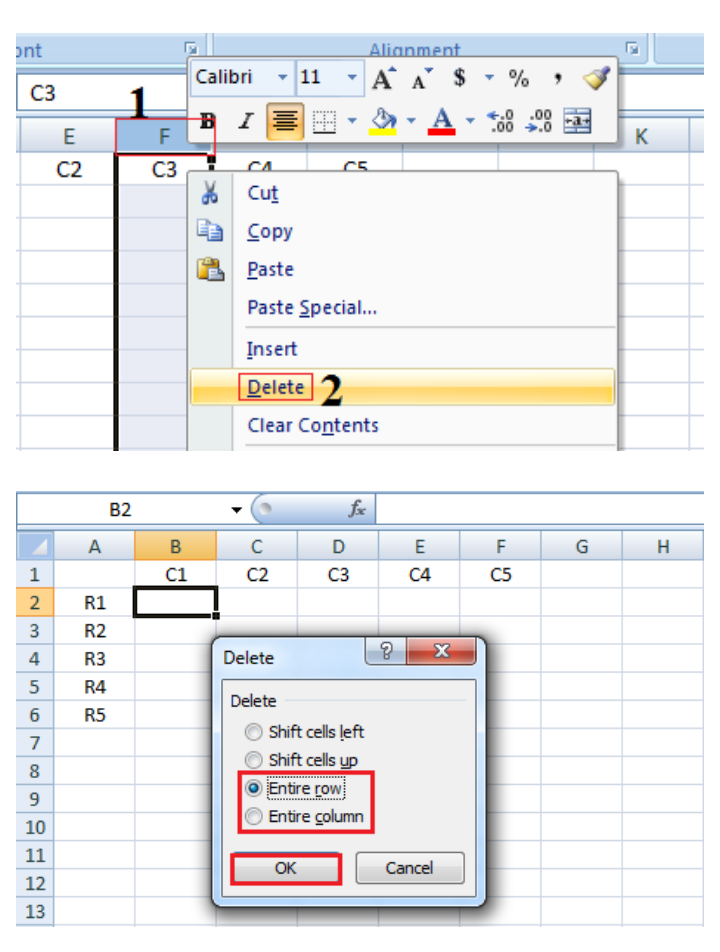Select the Entire row radio button
720x952 pixels.
(254, 789)
